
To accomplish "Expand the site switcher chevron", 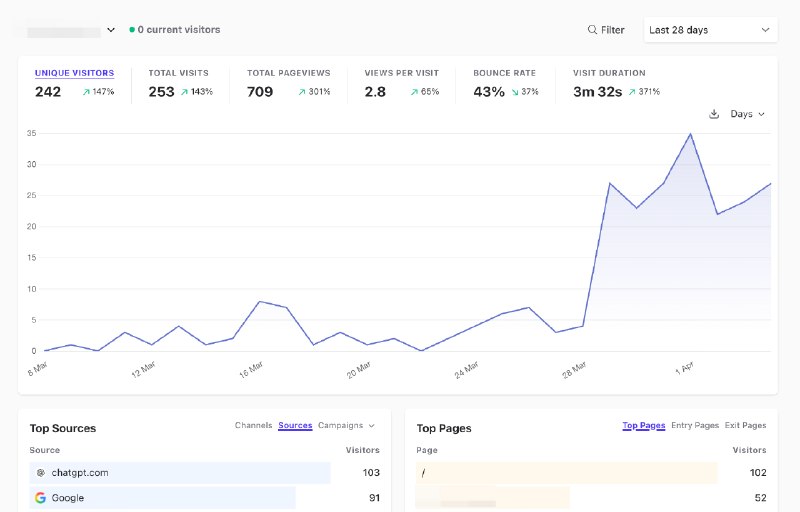I will (109, 30).
